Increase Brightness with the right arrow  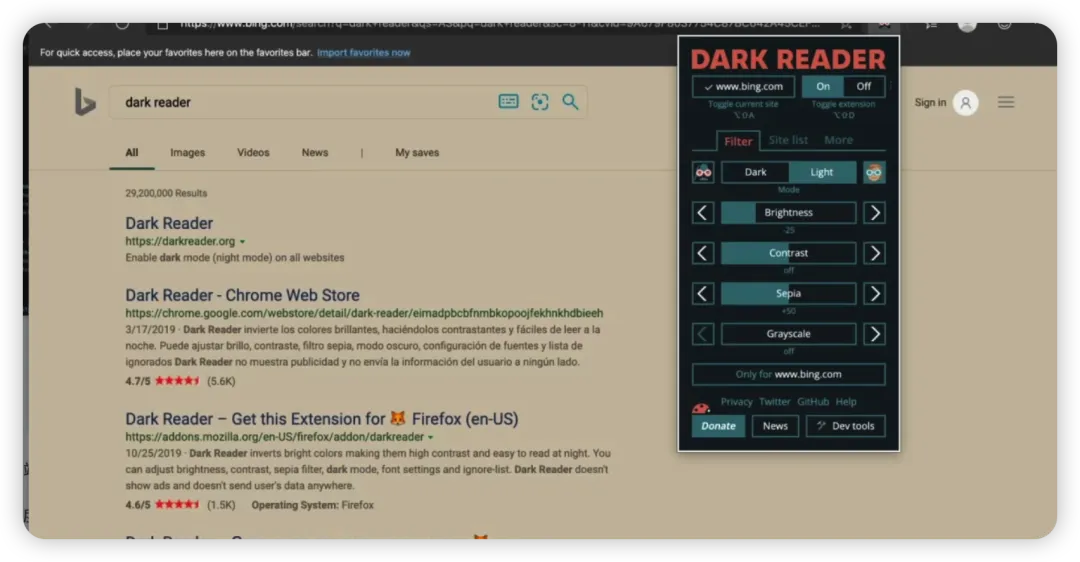pos(874,213)
